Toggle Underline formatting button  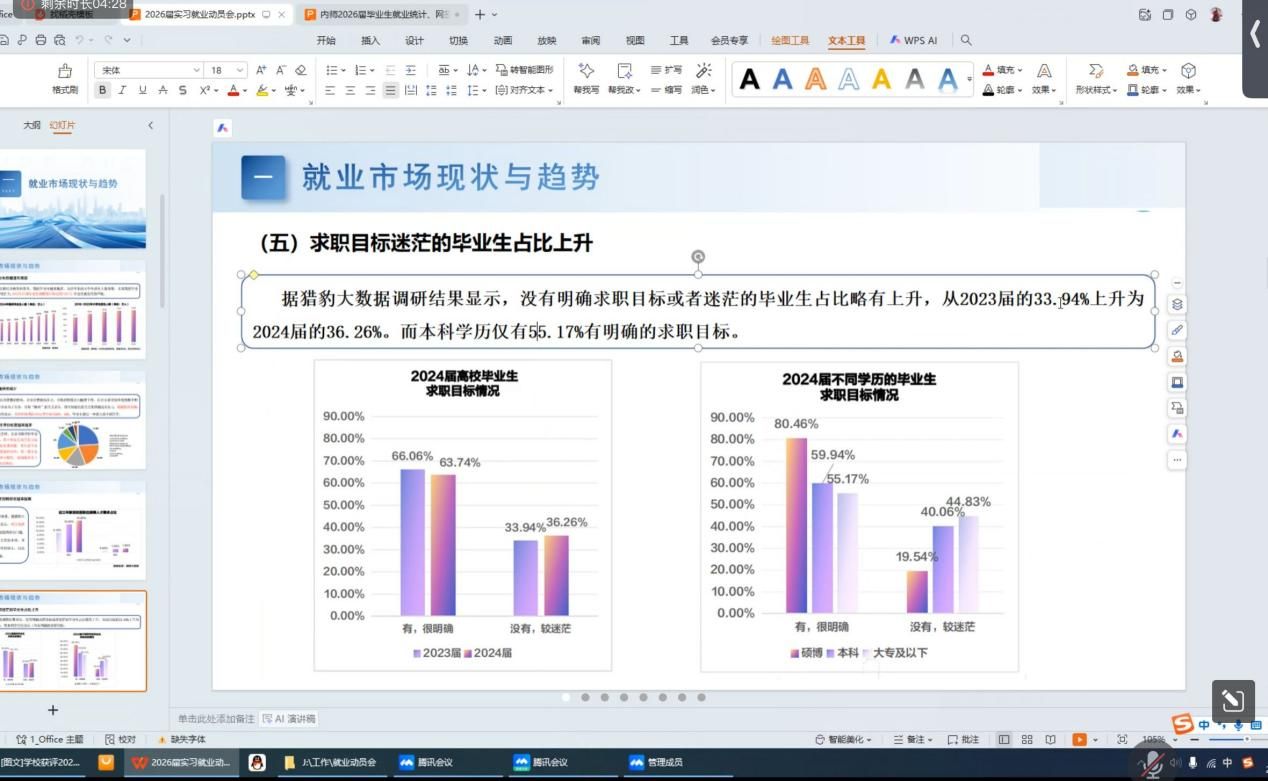(142, 90)
